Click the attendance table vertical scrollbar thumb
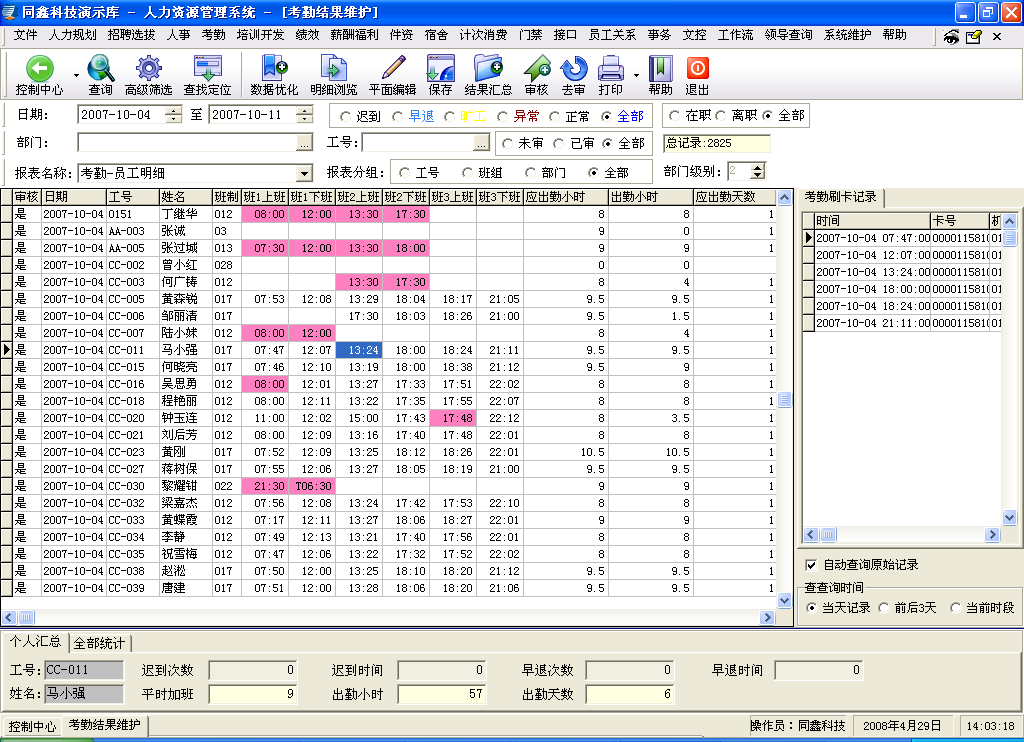Viewport: 1024px width, 742px height. click(784, 399)
